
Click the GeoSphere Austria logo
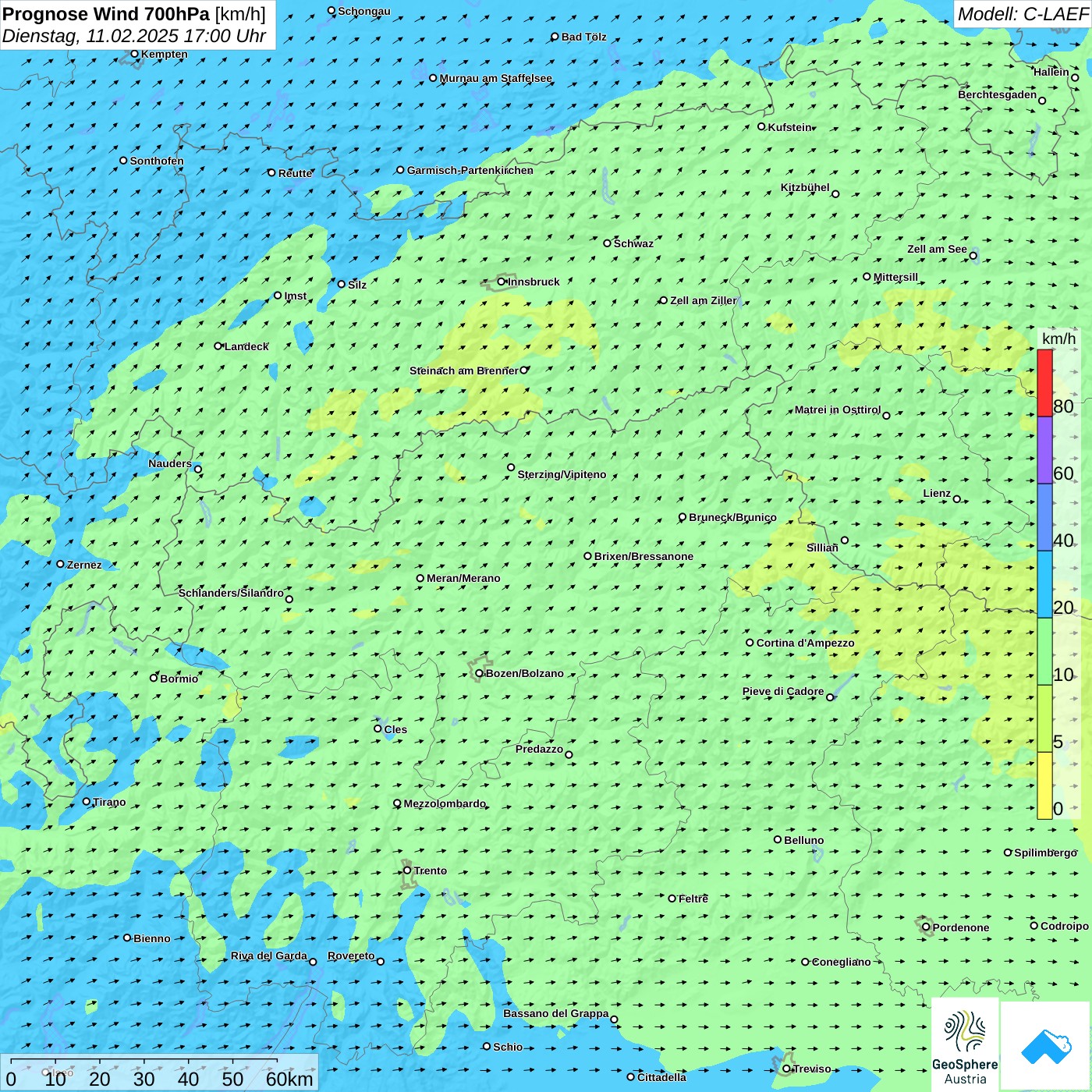(965, 1045)
